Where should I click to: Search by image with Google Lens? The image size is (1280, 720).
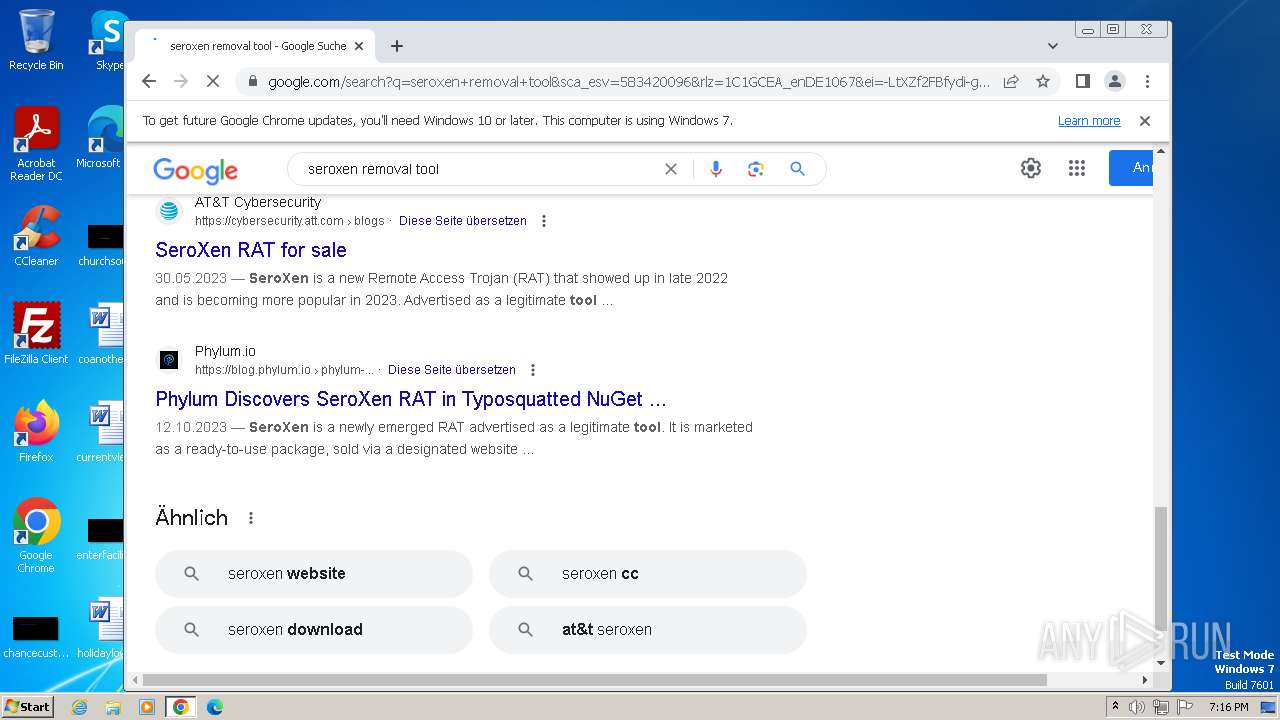[756, 169]
